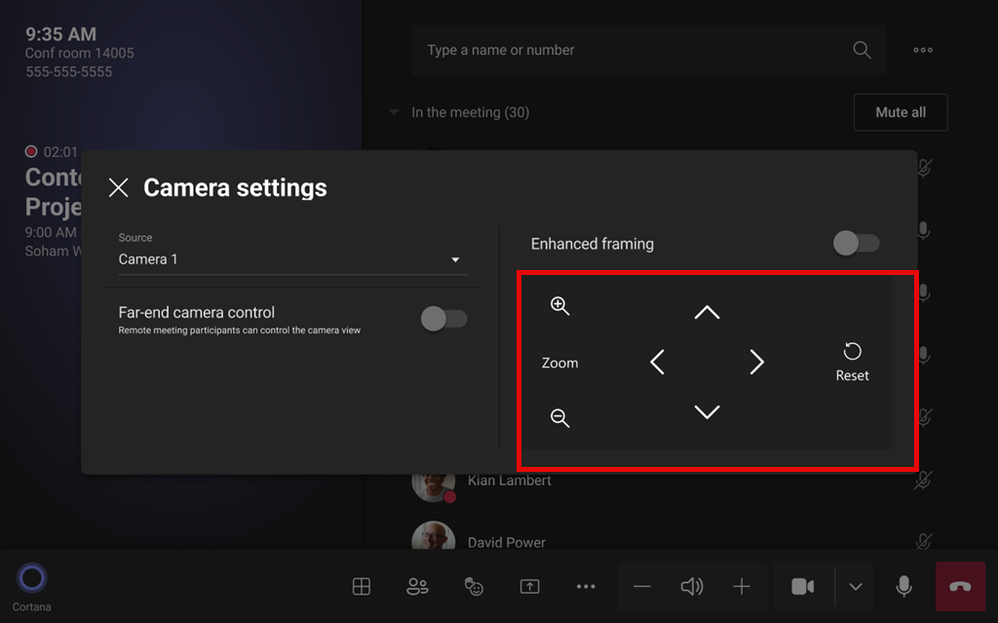
Task: Open the ellipsis menu beside the search field
Action: tap(923, 50)
